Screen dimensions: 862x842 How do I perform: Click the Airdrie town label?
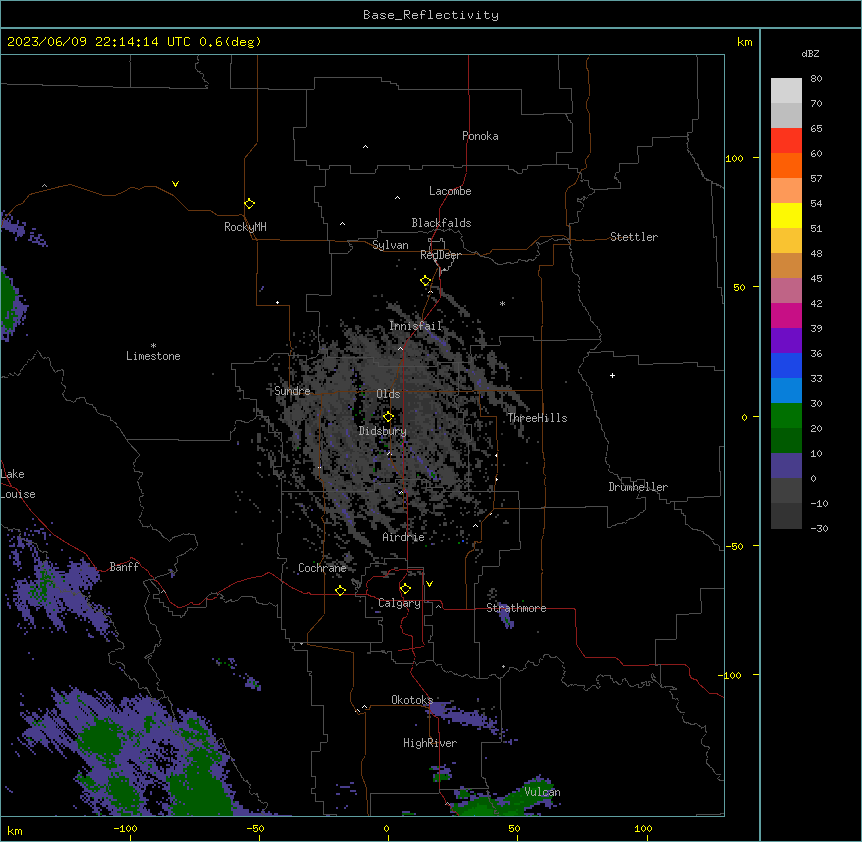click(x=404, y=537)
